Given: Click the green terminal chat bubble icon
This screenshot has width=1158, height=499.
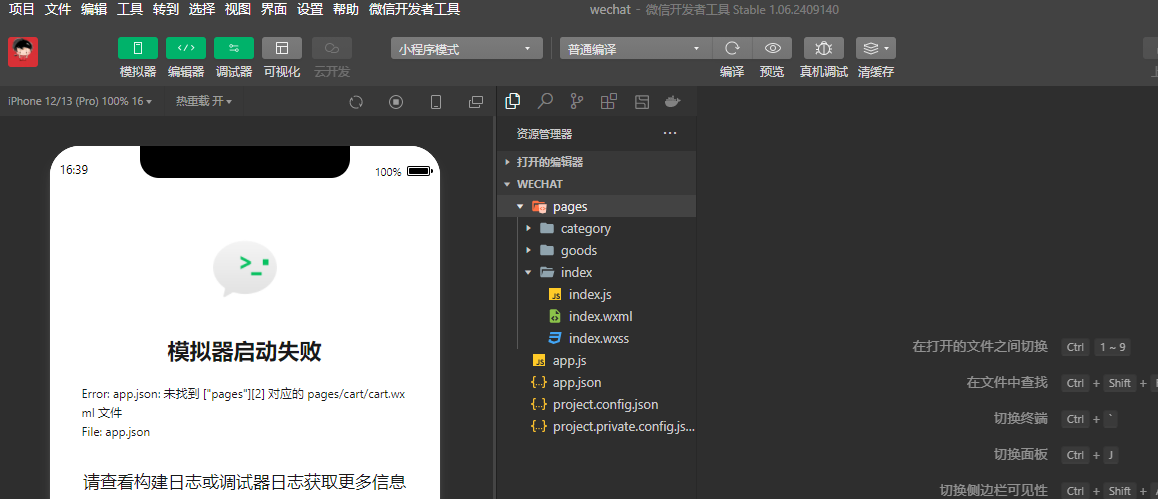Looking at the screenshot, I should (244, 269).
